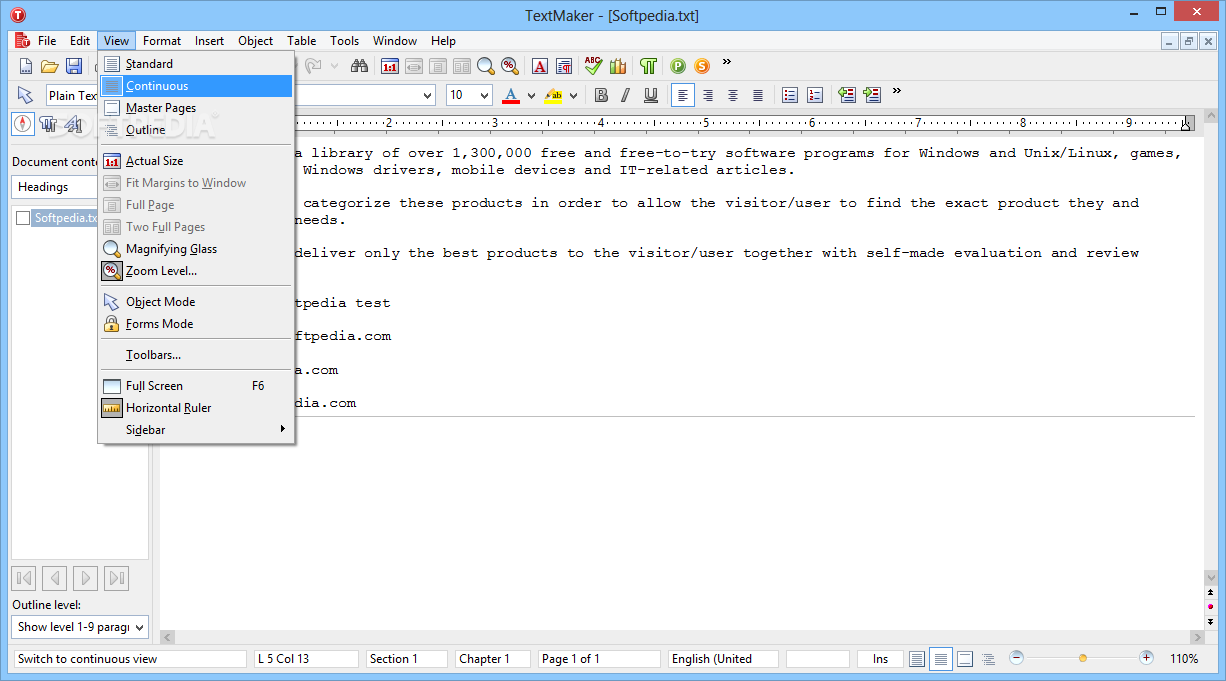Click the green P application icon
Viewport: 1226px width, 681px height.
click(678, 66)
